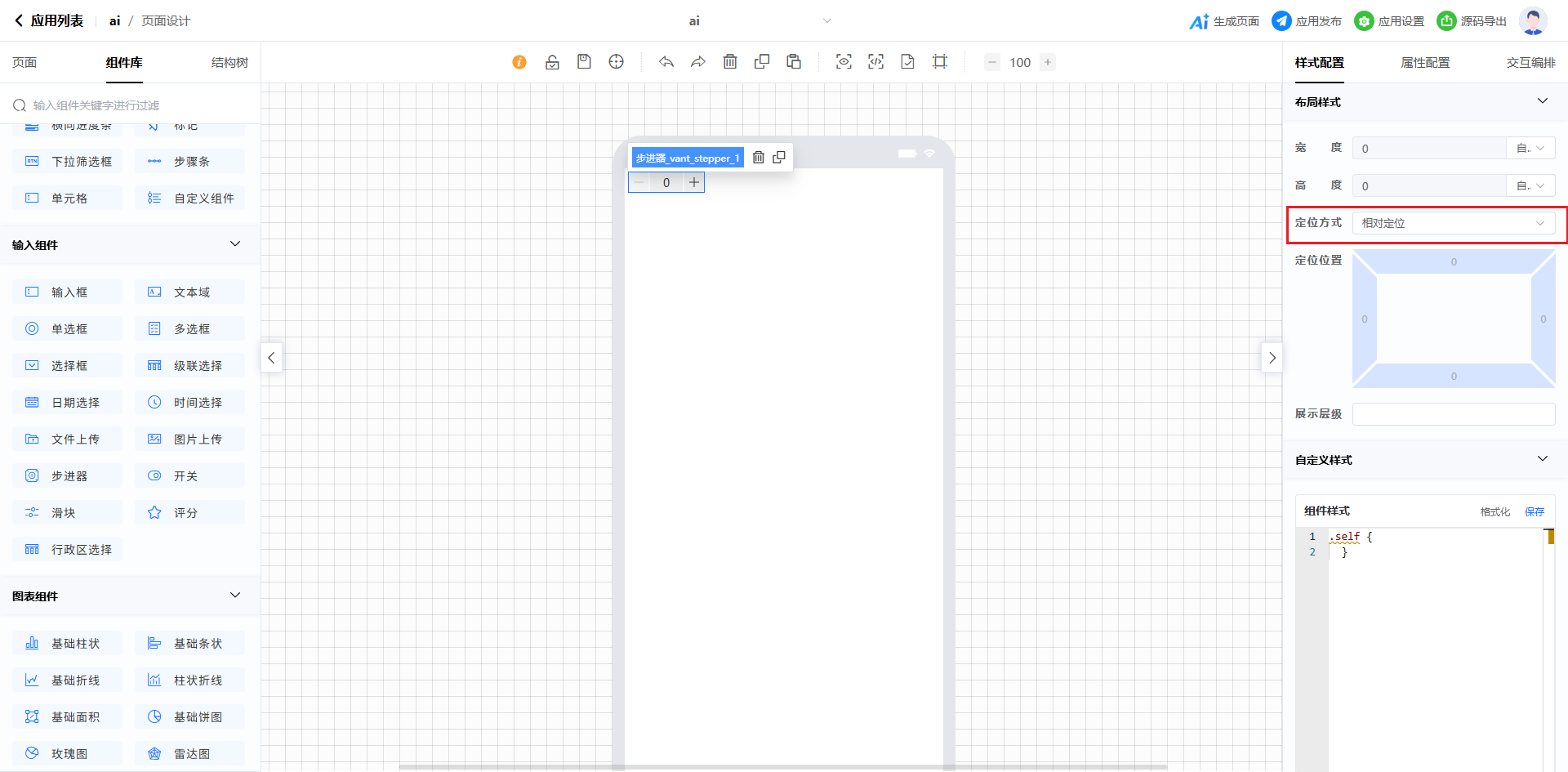
Task: Click the stepper plus button on canvas
Action: pyautogui.click(x=694, y=182)
